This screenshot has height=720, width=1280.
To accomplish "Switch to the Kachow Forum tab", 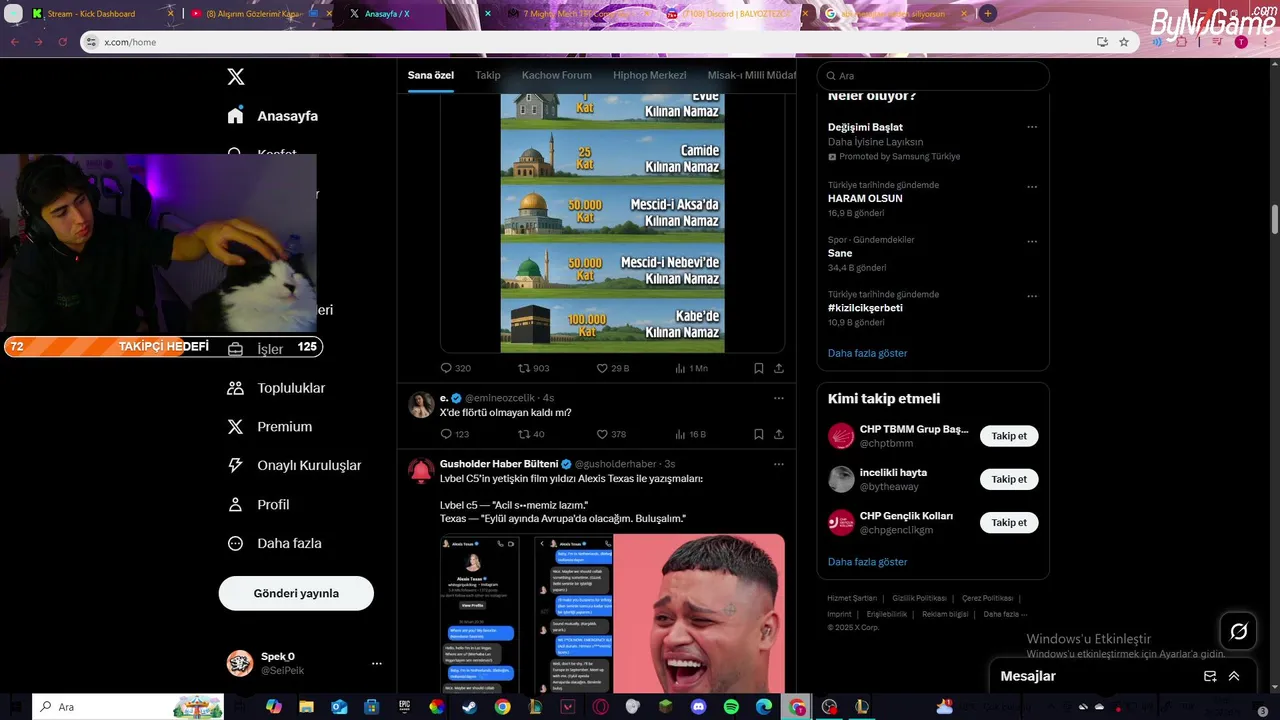I will click(557, 75).
